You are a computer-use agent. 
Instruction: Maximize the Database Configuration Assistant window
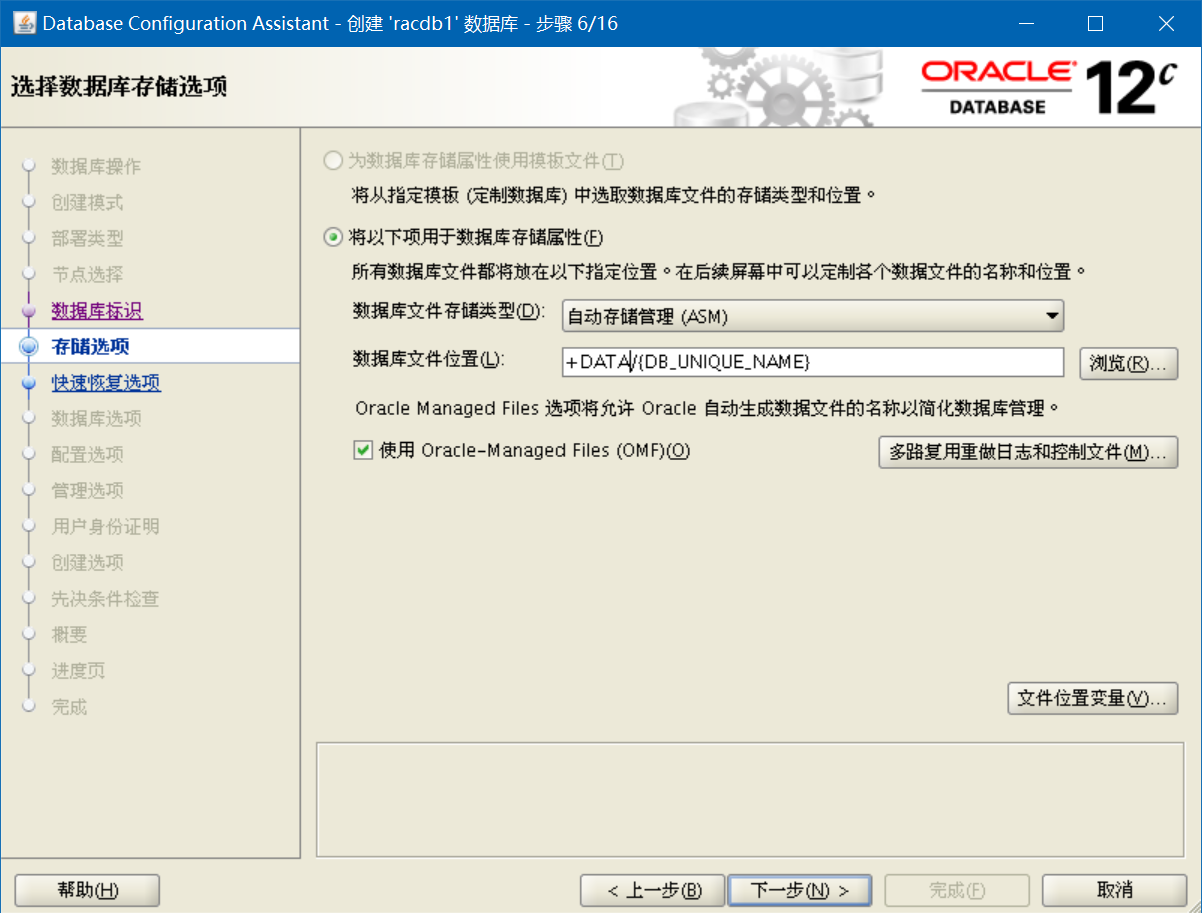pyautogui.click(x=1095, y=23)
